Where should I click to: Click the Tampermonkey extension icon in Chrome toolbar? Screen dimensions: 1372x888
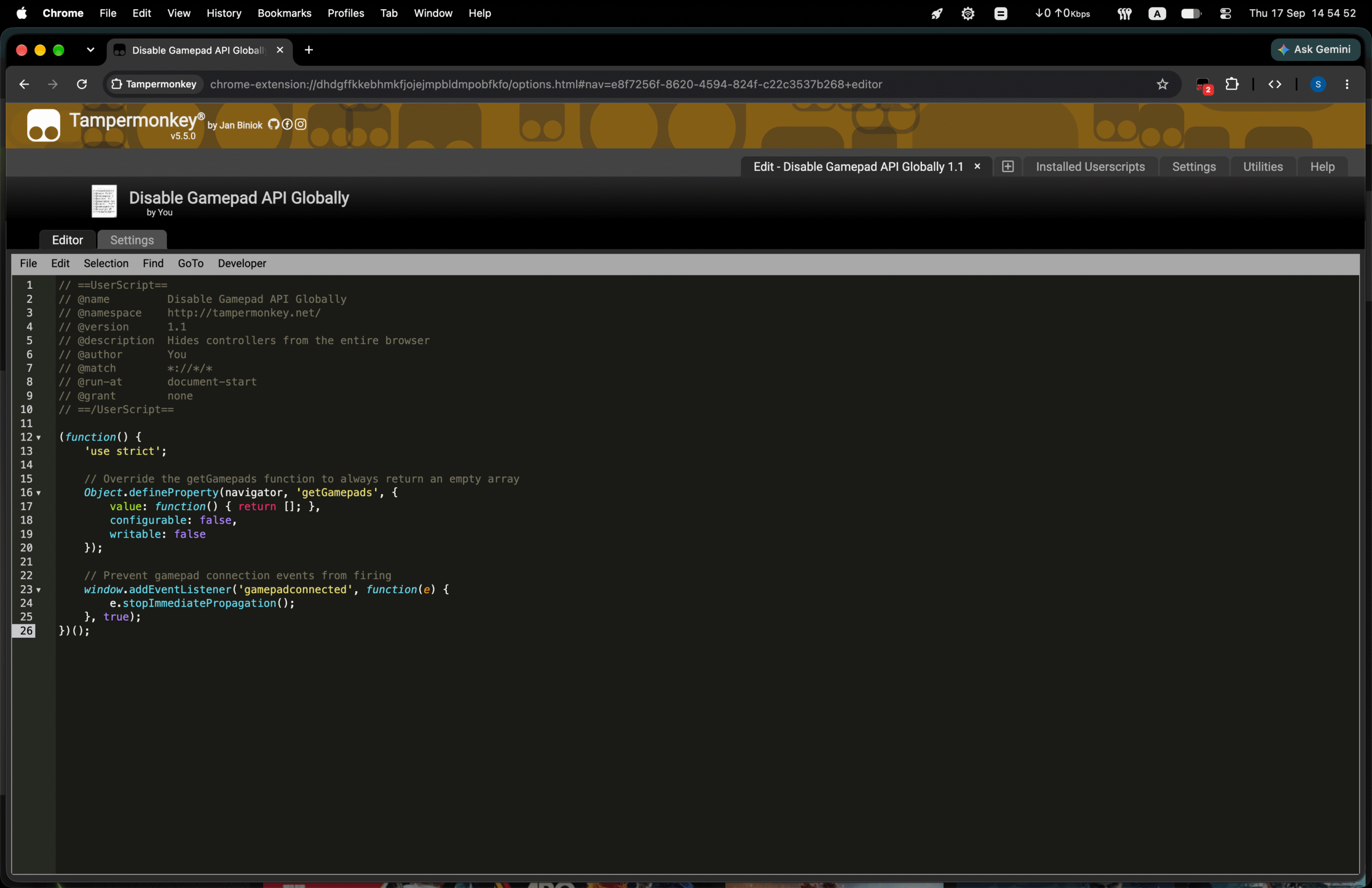click(x=1204, y=85)
